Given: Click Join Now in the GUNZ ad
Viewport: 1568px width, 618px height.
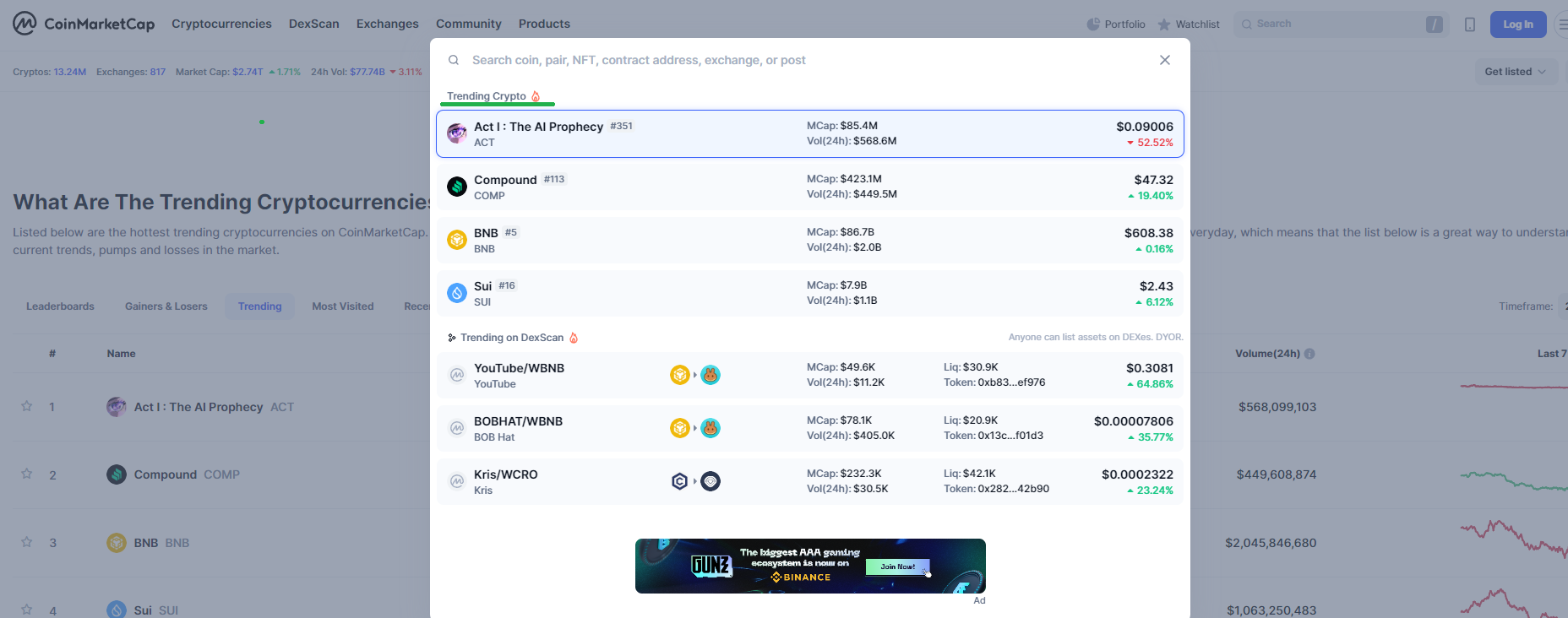Looking at the screenshot, I should coord(897,566).
